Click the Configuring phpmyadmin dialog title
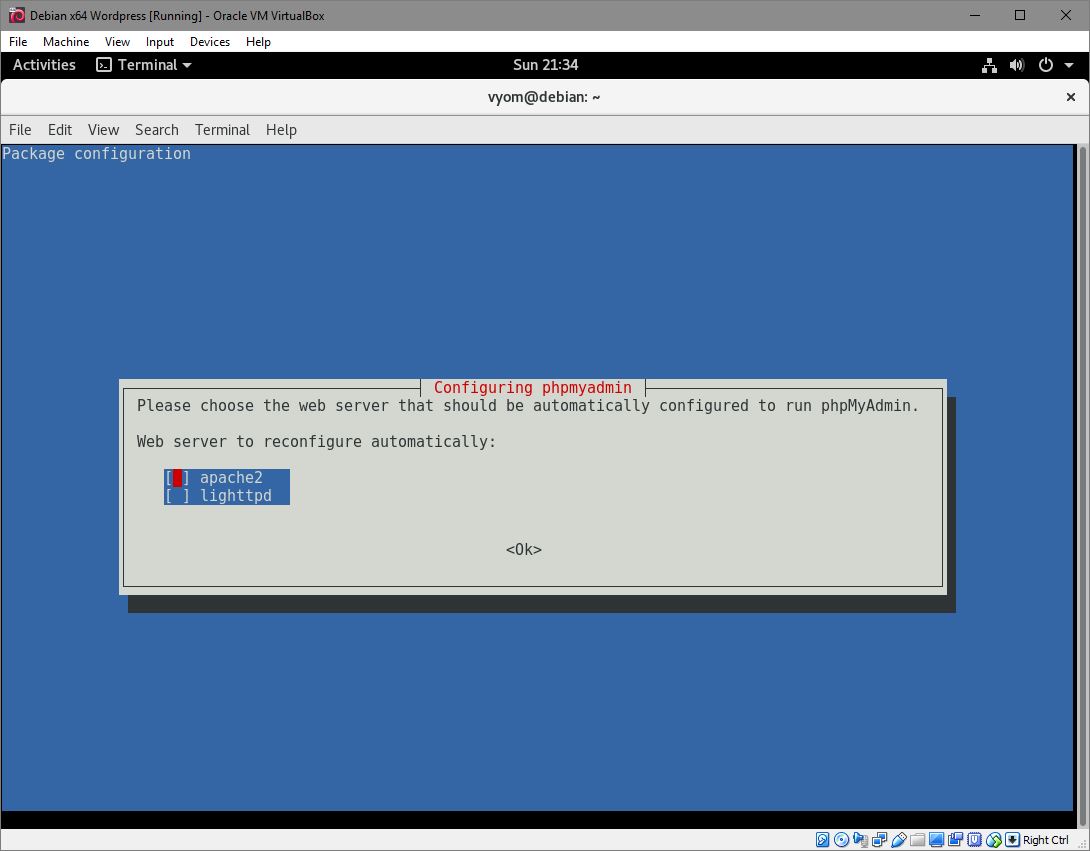1090x851 pixels. pyautogui.click(x=532, y=387)
